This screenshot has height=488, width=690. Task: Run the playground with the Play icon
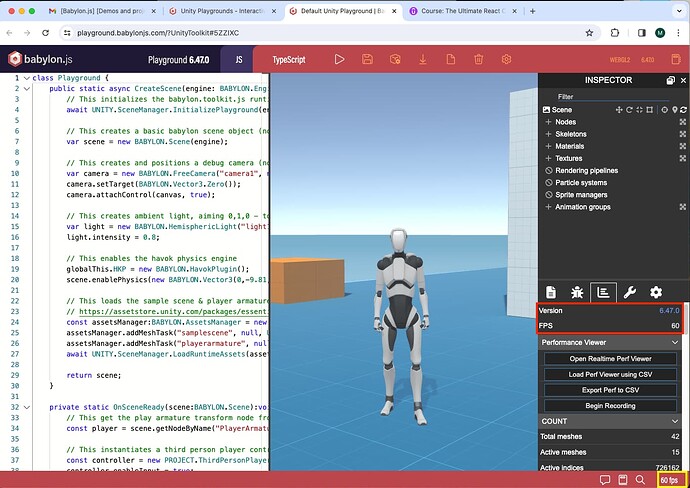pyautogui.click(x=340, y=60)
